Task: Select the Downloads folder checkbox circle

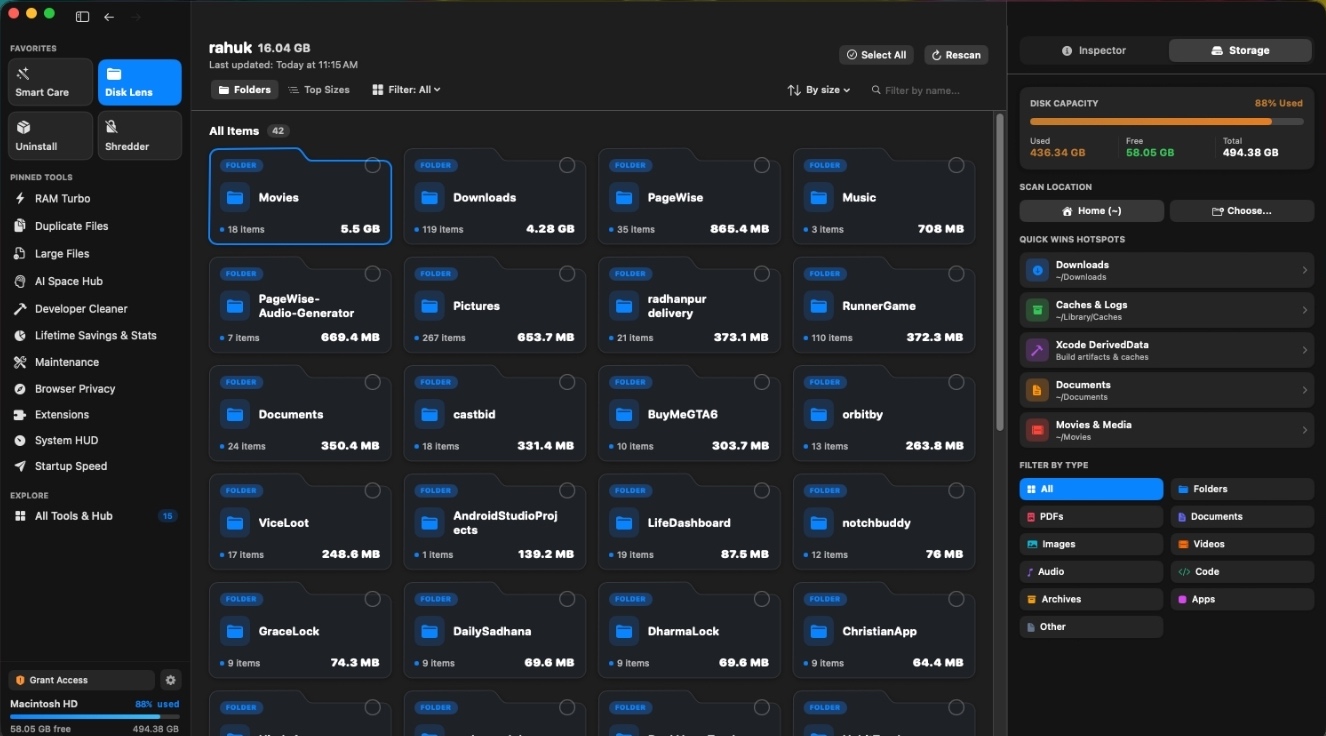Action: [567, 166]
